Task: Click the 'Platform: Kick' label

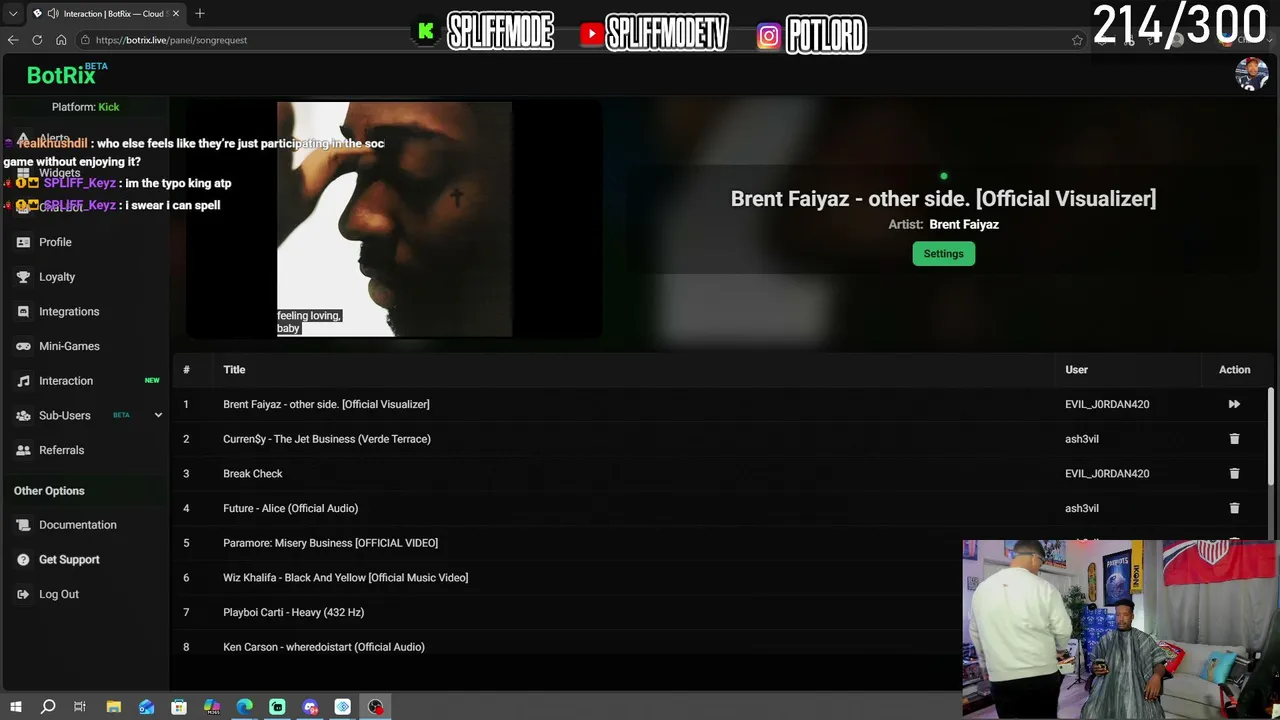Action: pos(85,107)
